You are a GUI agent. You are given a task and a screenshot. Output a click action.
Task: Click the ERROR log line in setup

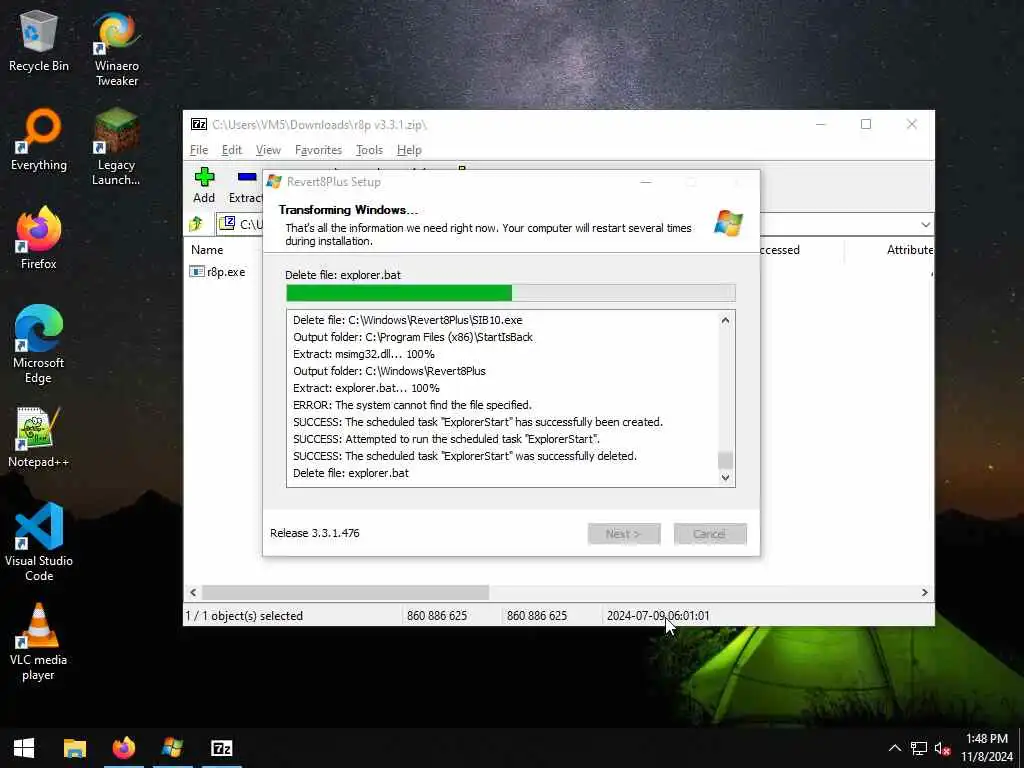pyautogui.click(x=412, y=405)
